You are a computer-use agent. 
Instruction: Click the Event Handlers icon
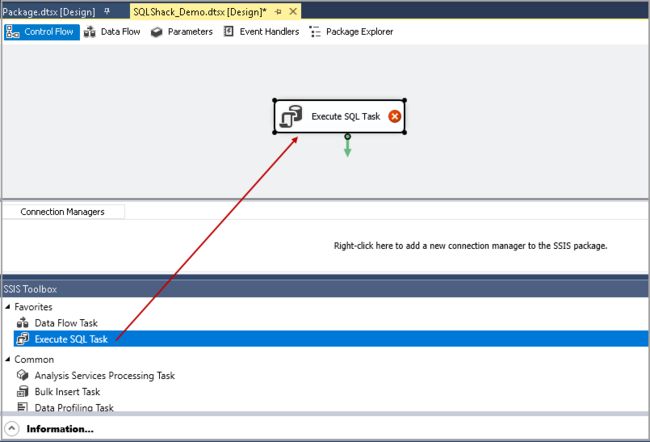[228, 32]
